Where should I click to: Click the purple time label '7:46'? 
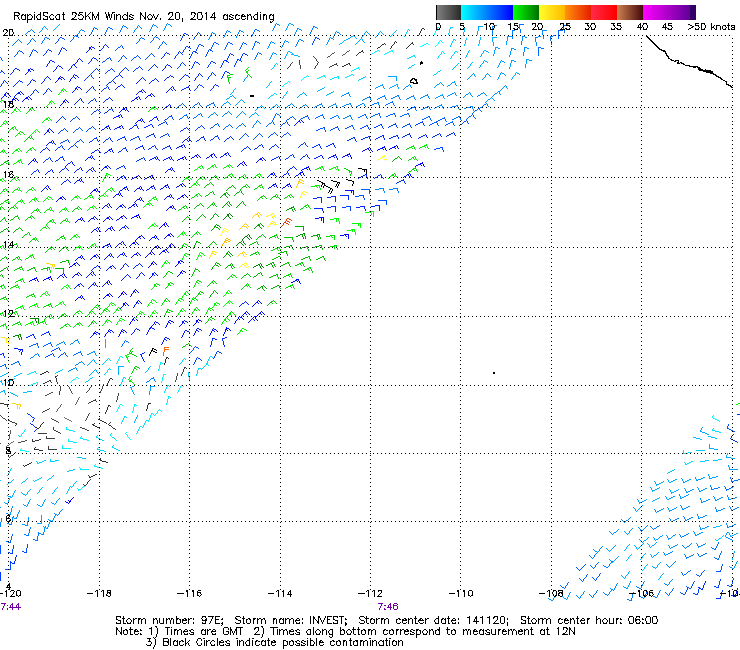click(x=387, y=607)
